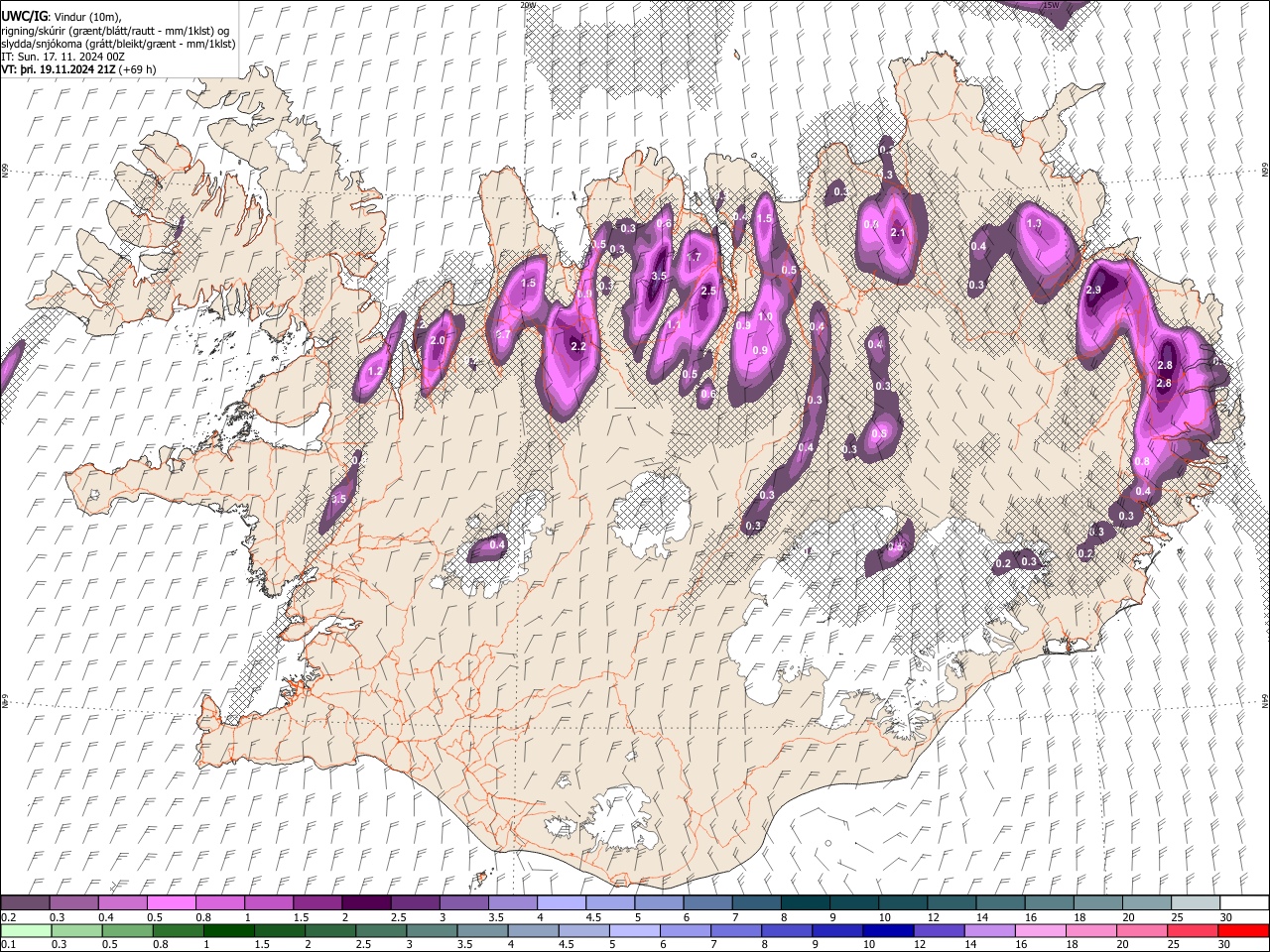Select the deep blue 10 rain legend swatch
Screen dimensions: 1270x952
tap(888, 931)
